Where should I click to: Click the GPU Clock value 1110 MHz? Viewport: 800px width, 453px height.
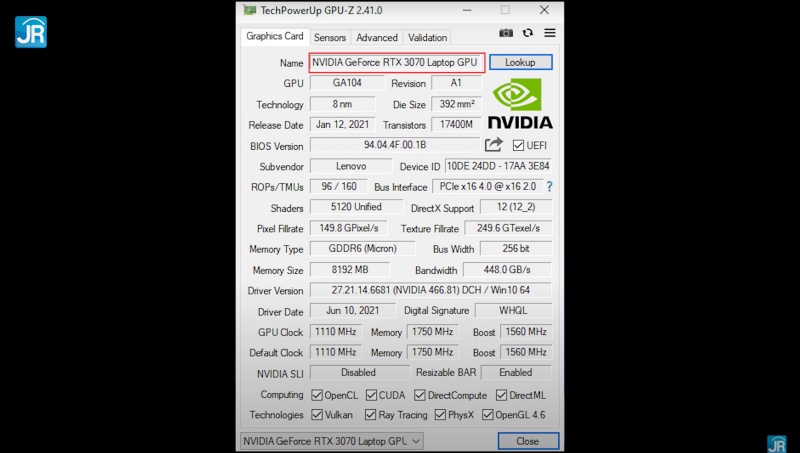tap(336, 332)
